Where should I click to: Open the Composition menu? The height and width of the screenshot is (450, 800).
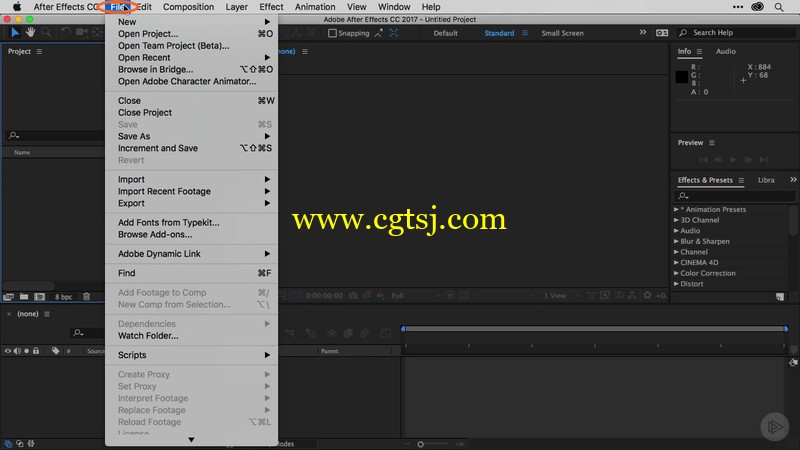188,7
